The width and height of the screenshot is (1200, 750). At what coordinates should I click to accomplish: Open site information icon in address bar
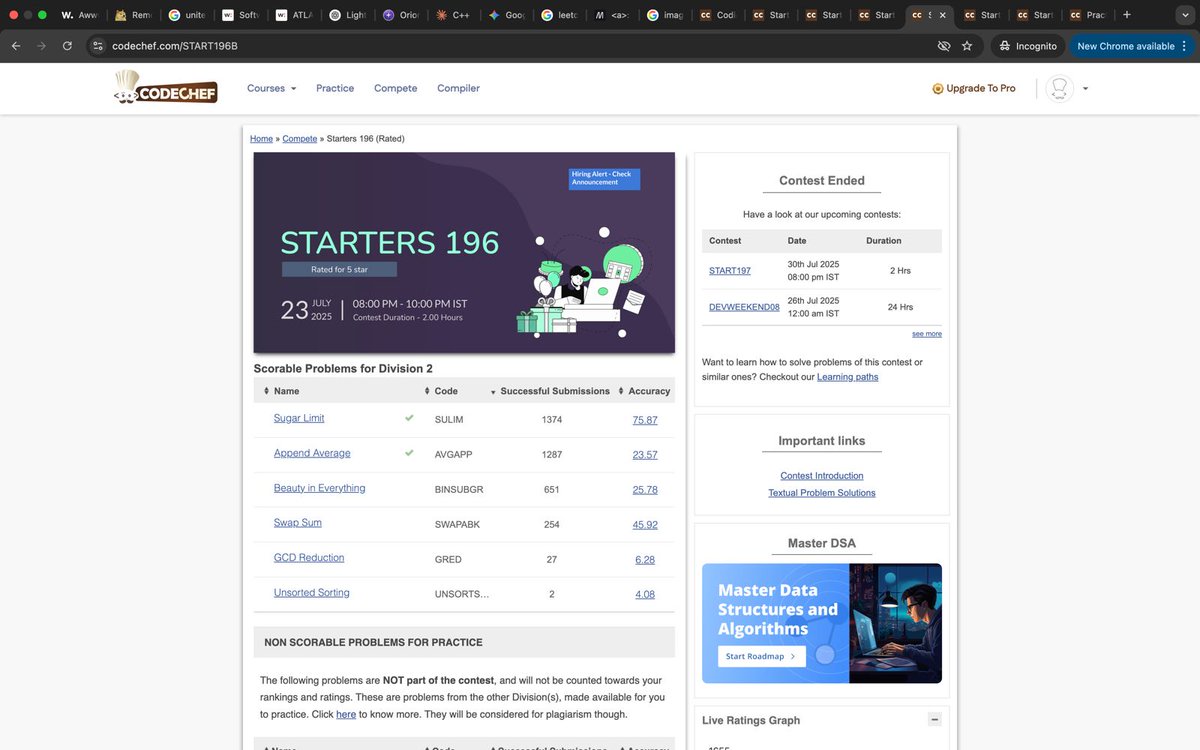click(x=97, y=46)
